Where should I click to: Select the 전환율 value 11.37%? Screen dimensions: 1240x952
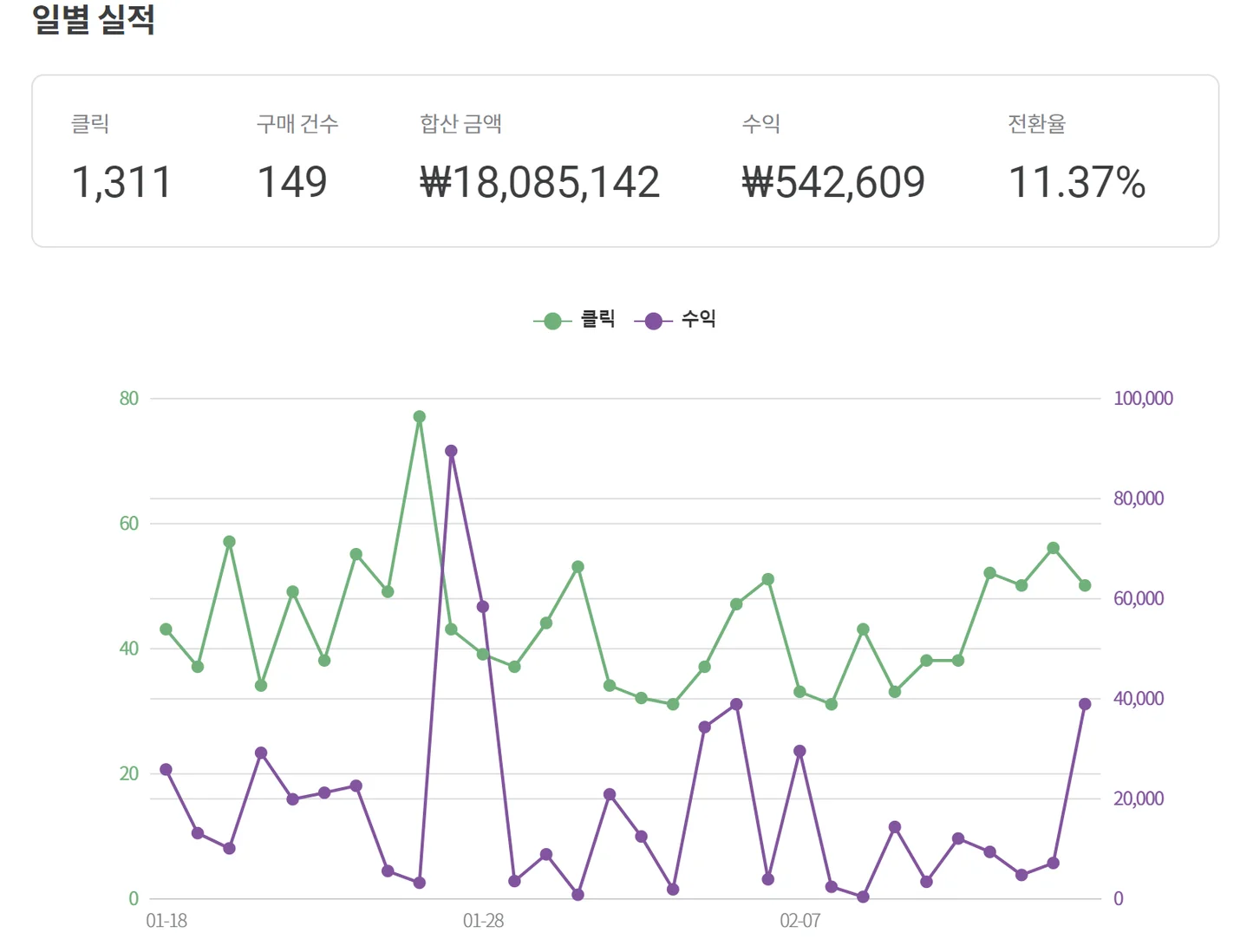pos(1077,183)
